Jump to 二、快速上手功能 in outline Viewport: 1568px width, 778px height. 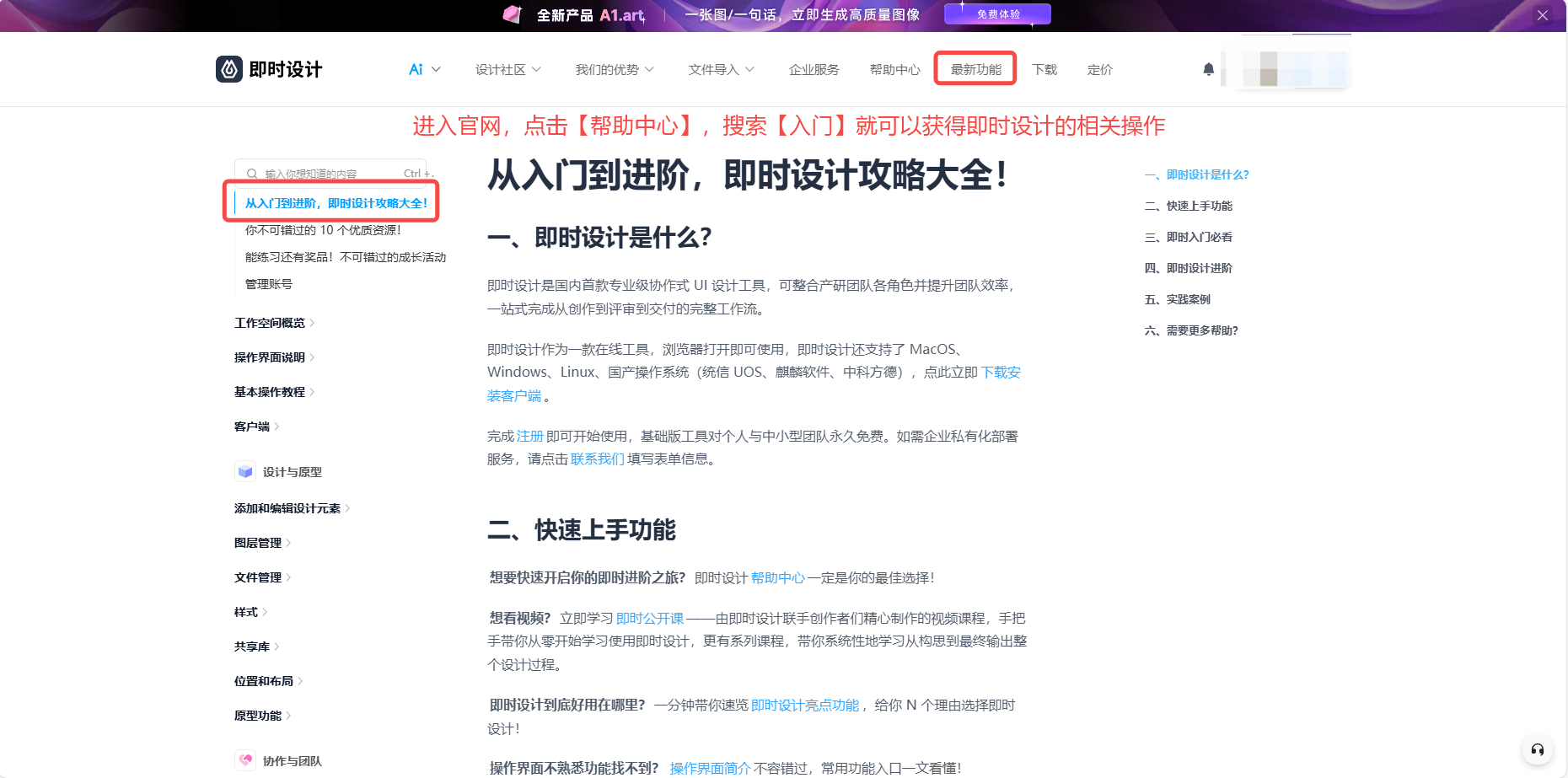click(x=1188, y=206)
